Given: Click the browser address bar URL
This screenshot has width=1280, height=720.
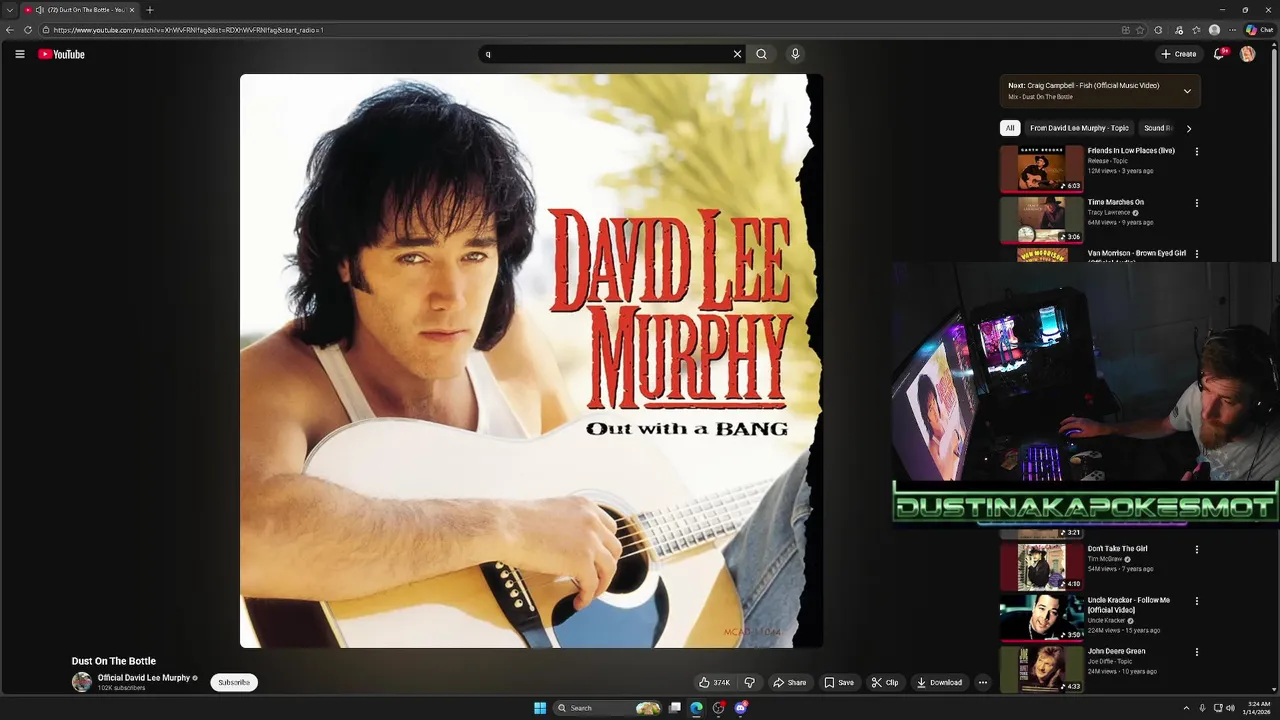Looking at the screenshot, I should [x=188, y=30].
